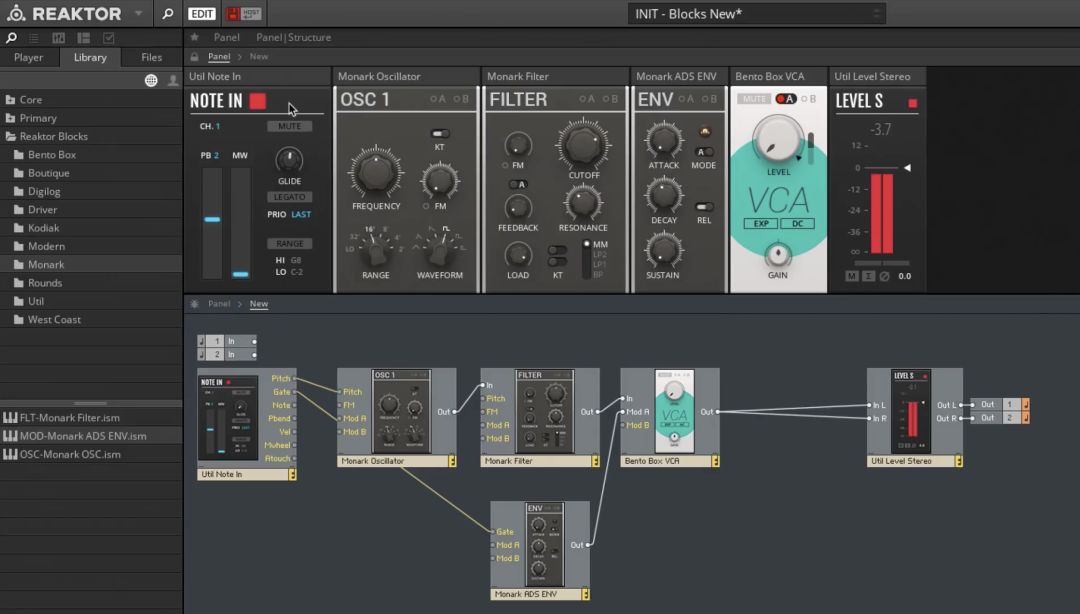Image resolution: width=1080 pixels, height=614 pixels.
Task: Open the Bento Box folder
Action: 91,155
